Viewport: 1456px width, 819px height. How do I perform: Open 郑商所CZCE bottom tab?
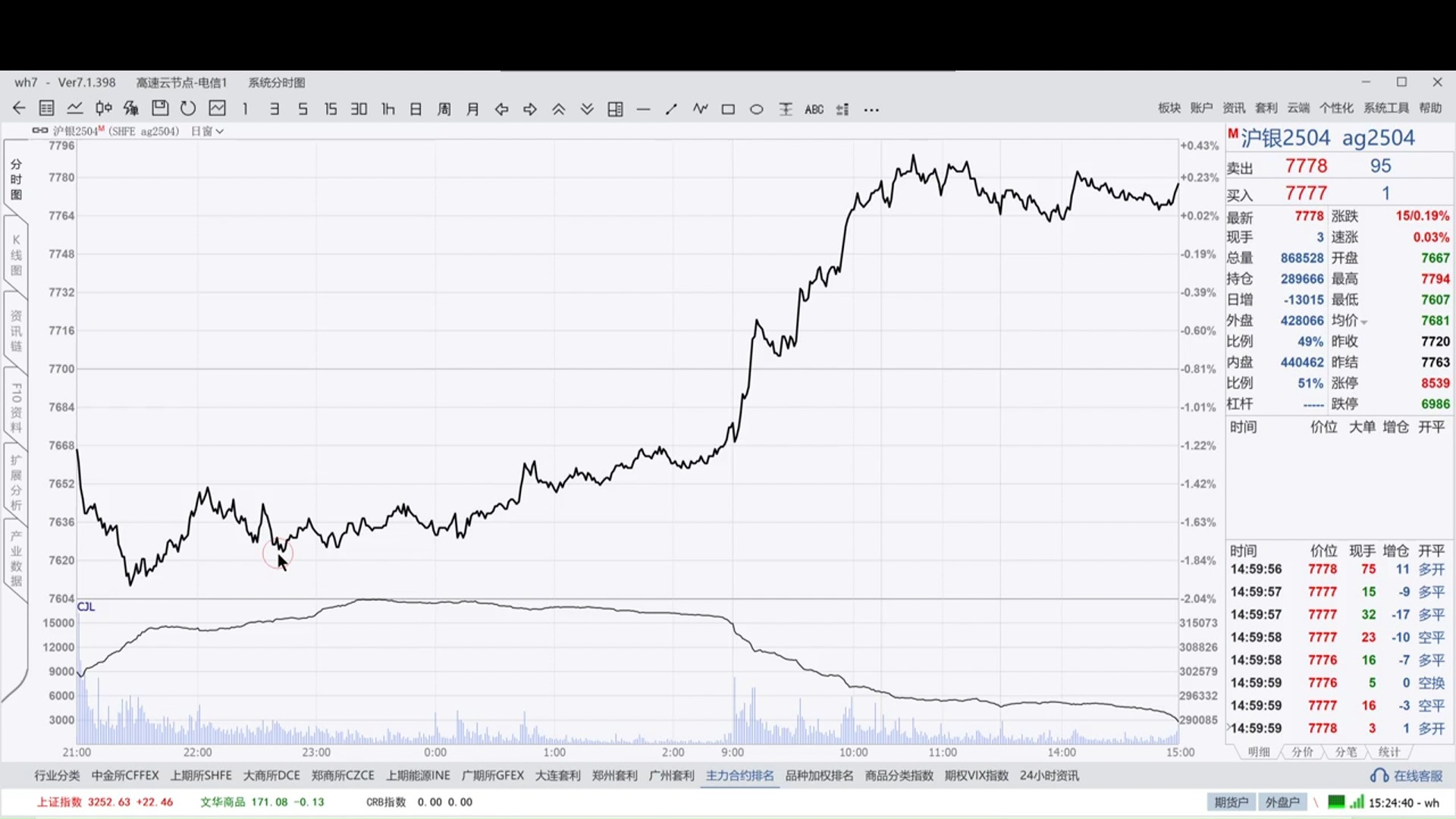343,775
